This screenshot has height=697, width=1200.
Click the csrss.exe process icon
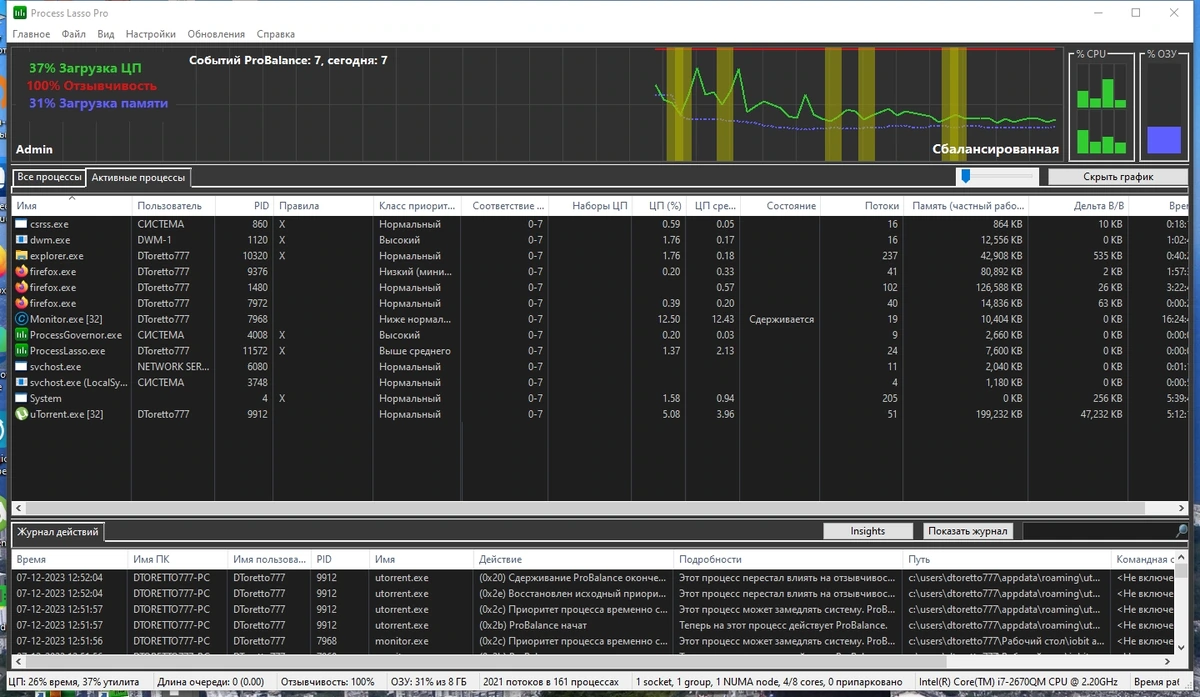tap(22, 224)
